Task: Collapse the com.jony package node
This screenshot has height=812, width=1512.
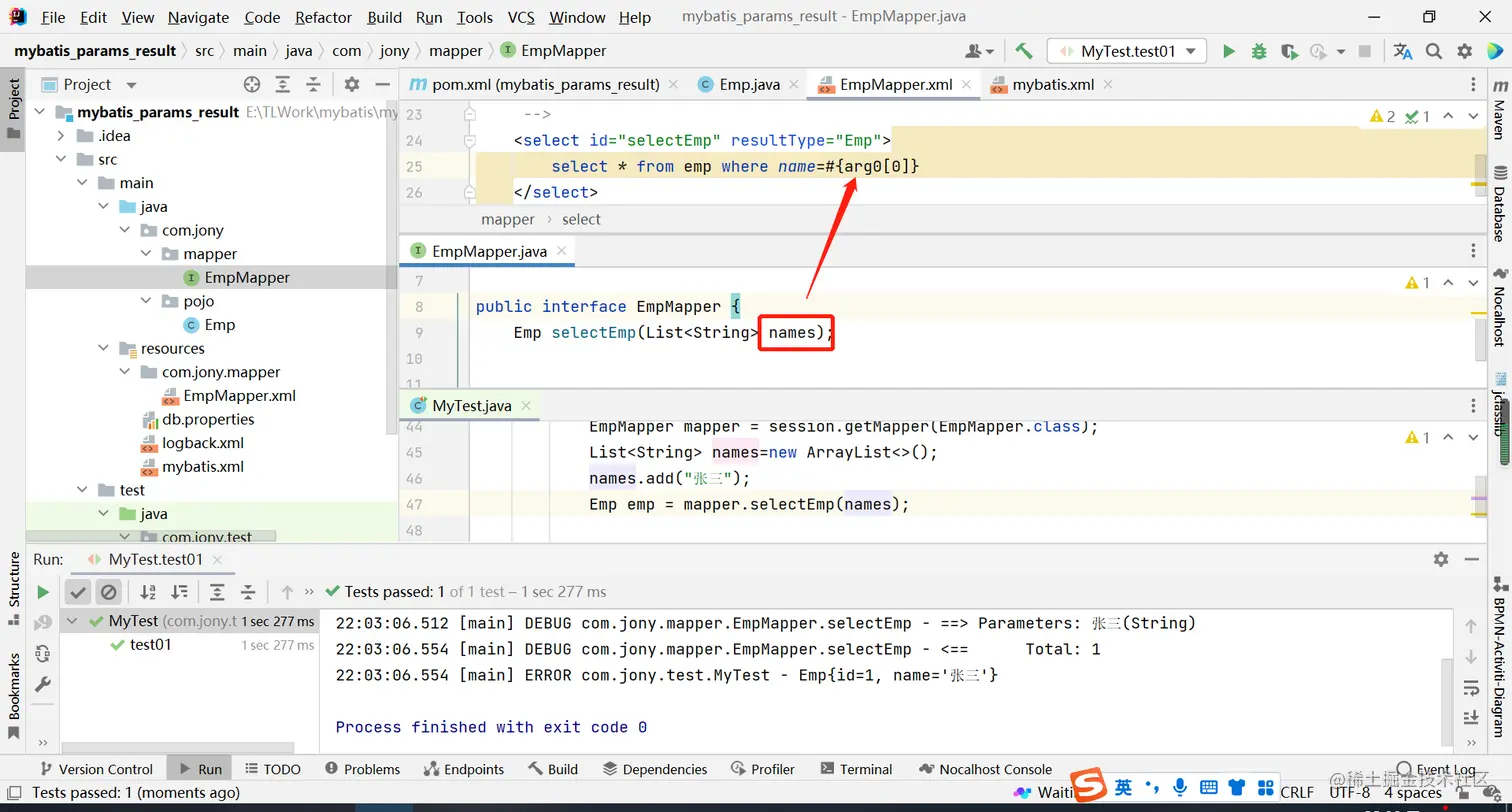Action: click(125, 231)
